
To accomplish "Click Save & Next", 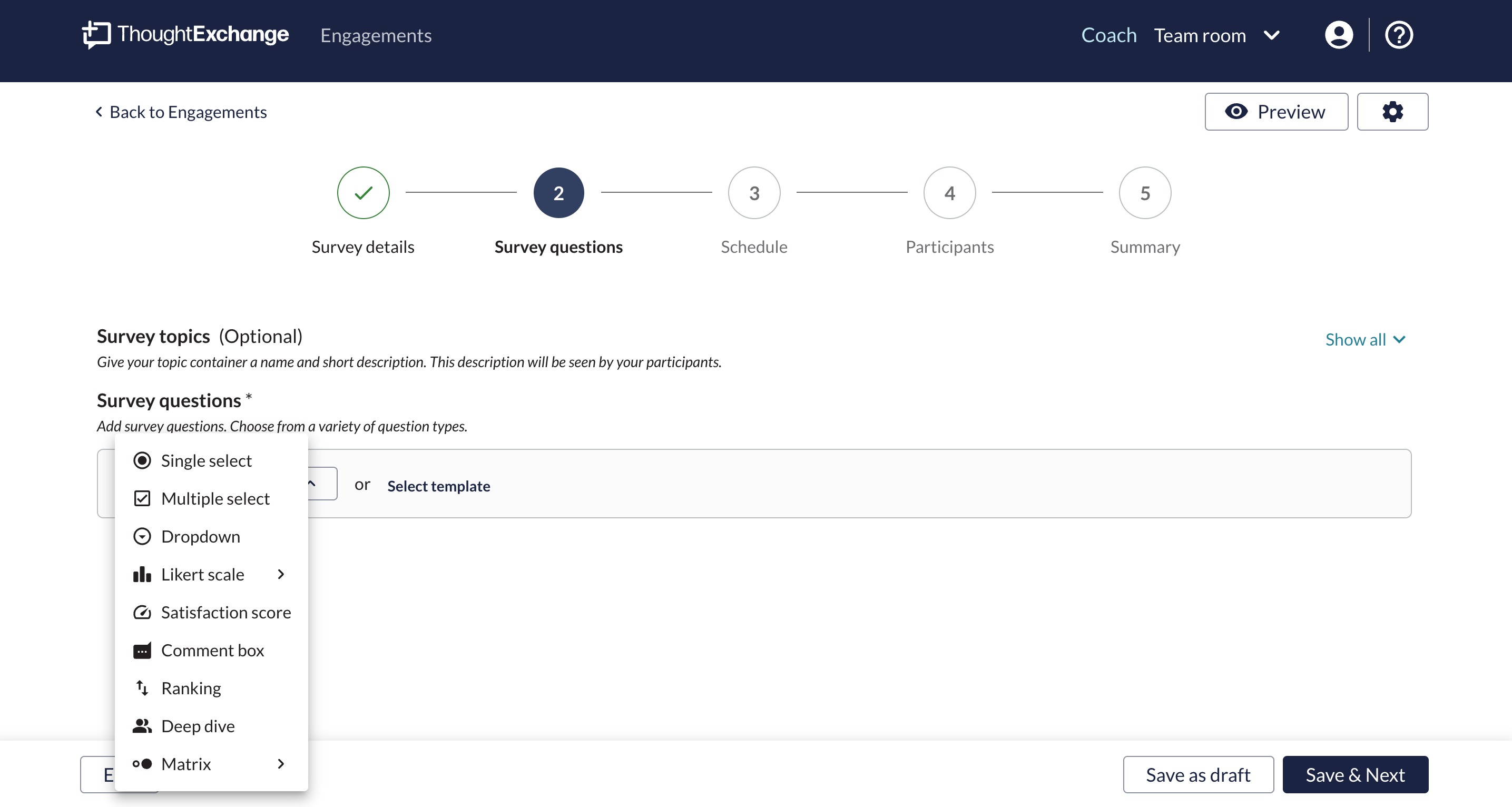I will coord(1354,774).
